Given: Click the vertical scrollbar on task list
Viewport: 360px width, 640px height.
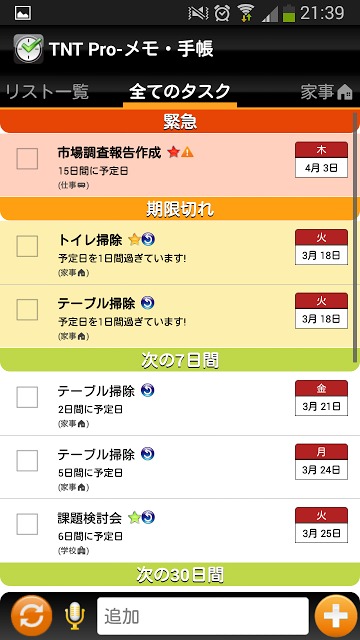Looking at the screenshot, I should (x=356, y=235).
